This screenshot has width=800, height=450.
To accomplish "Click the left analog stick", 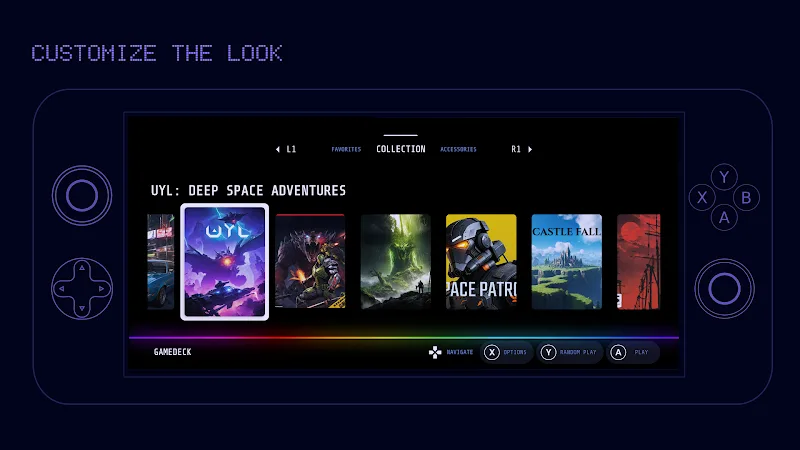I will (82, 194).
